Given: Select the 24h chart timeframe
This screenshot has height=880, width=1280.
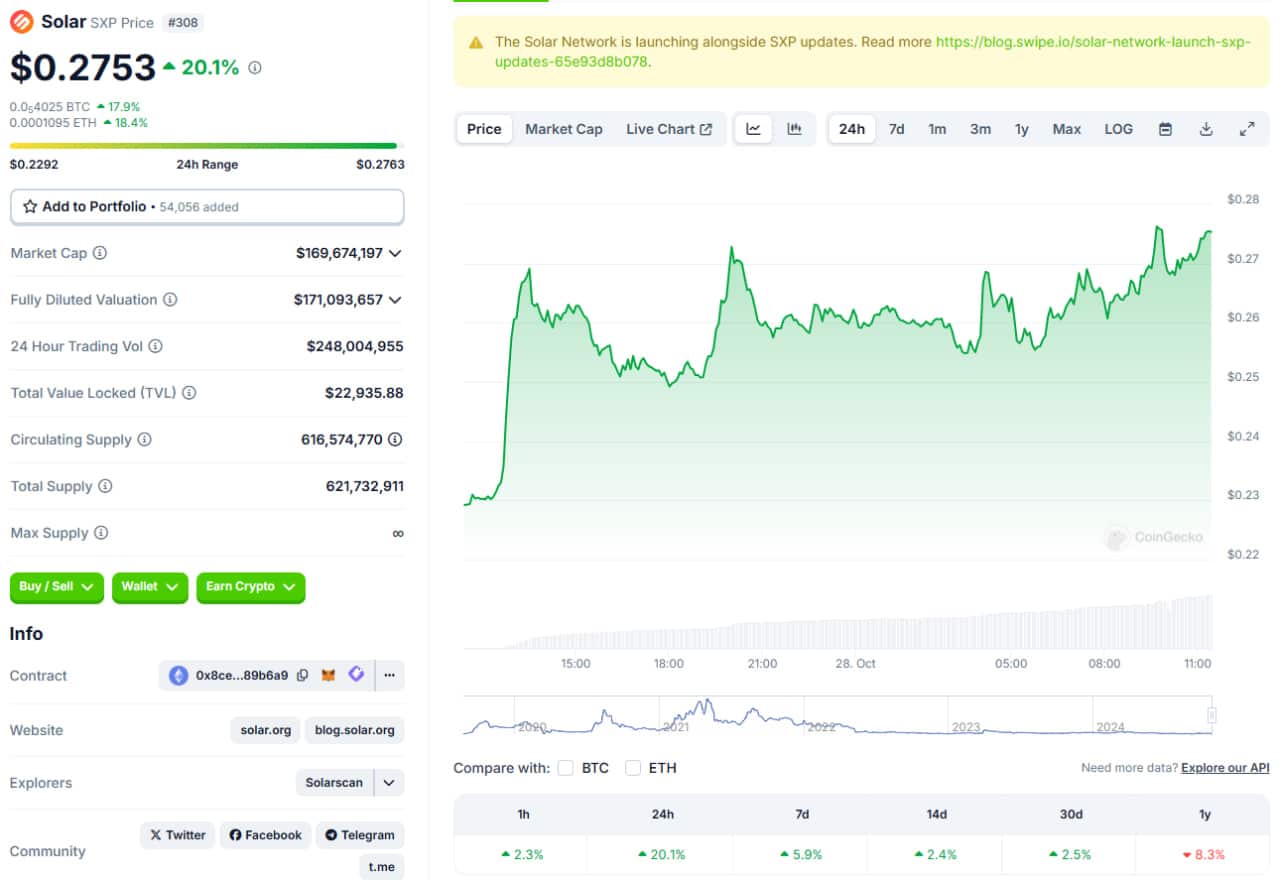Looking at the screenshot, I should click(852, 129).
